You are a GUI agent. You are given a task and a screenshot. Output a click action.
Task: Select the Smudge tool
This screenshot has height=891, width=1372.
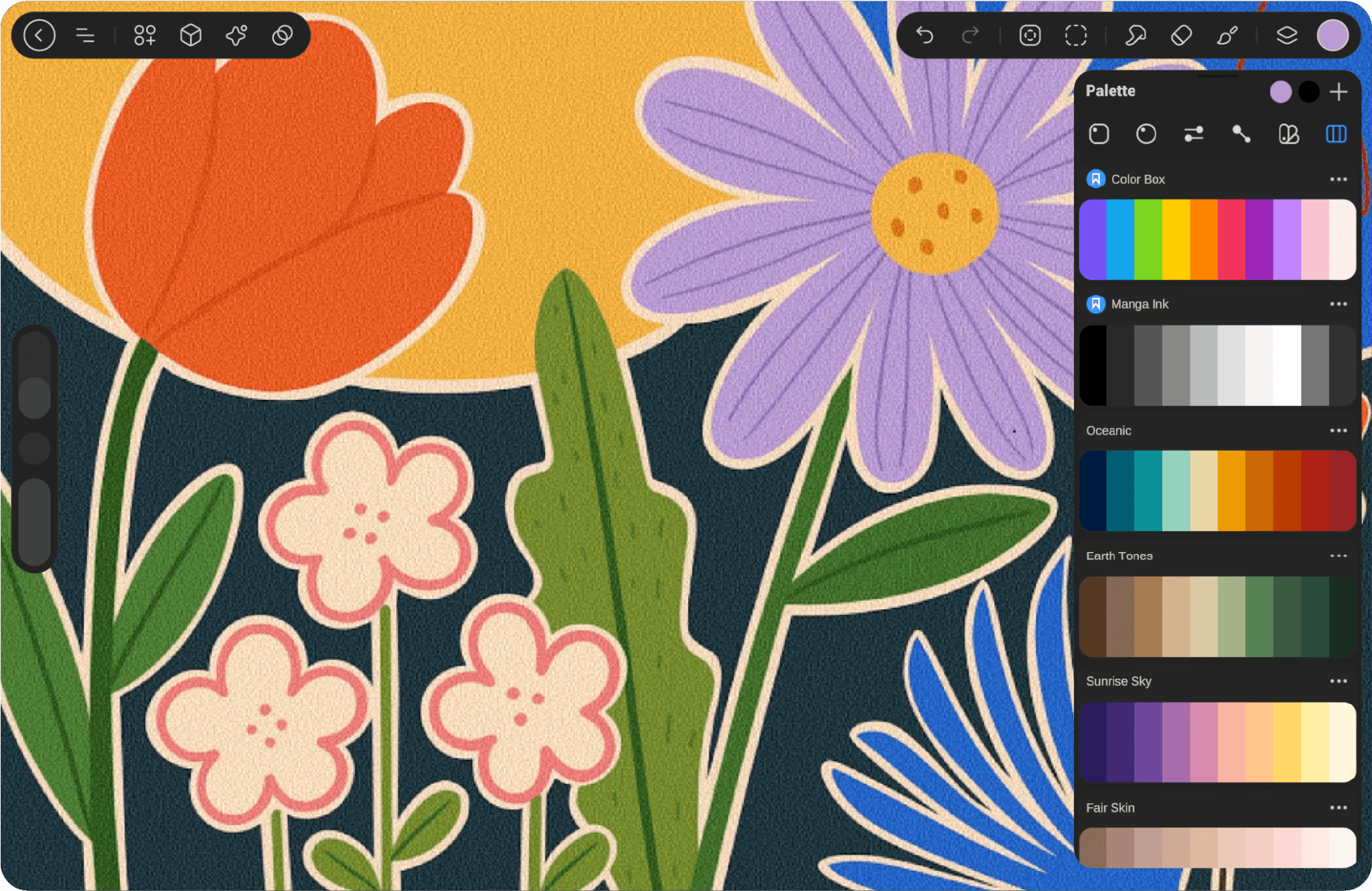[x=1134, y=35]
